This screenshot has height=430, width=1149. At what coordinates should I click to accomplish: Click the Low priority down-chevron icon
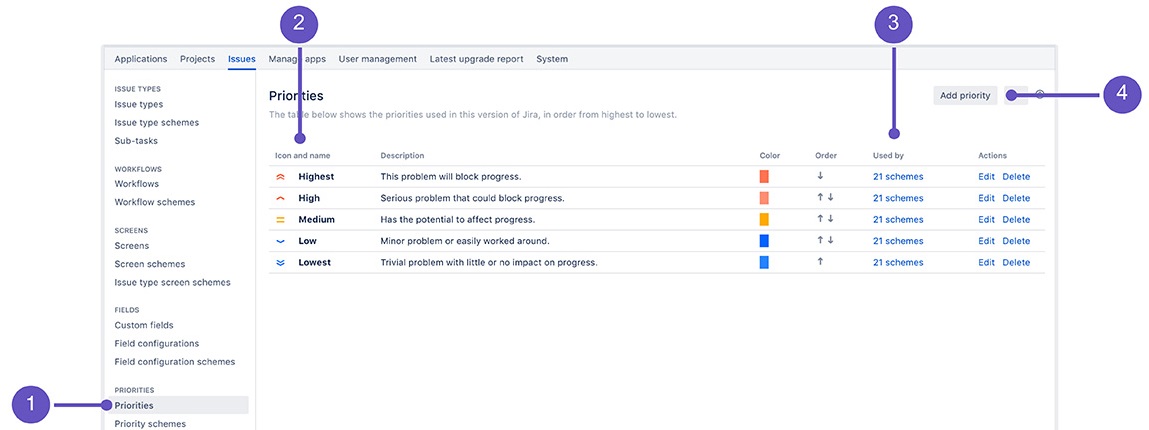pos(279,241)
